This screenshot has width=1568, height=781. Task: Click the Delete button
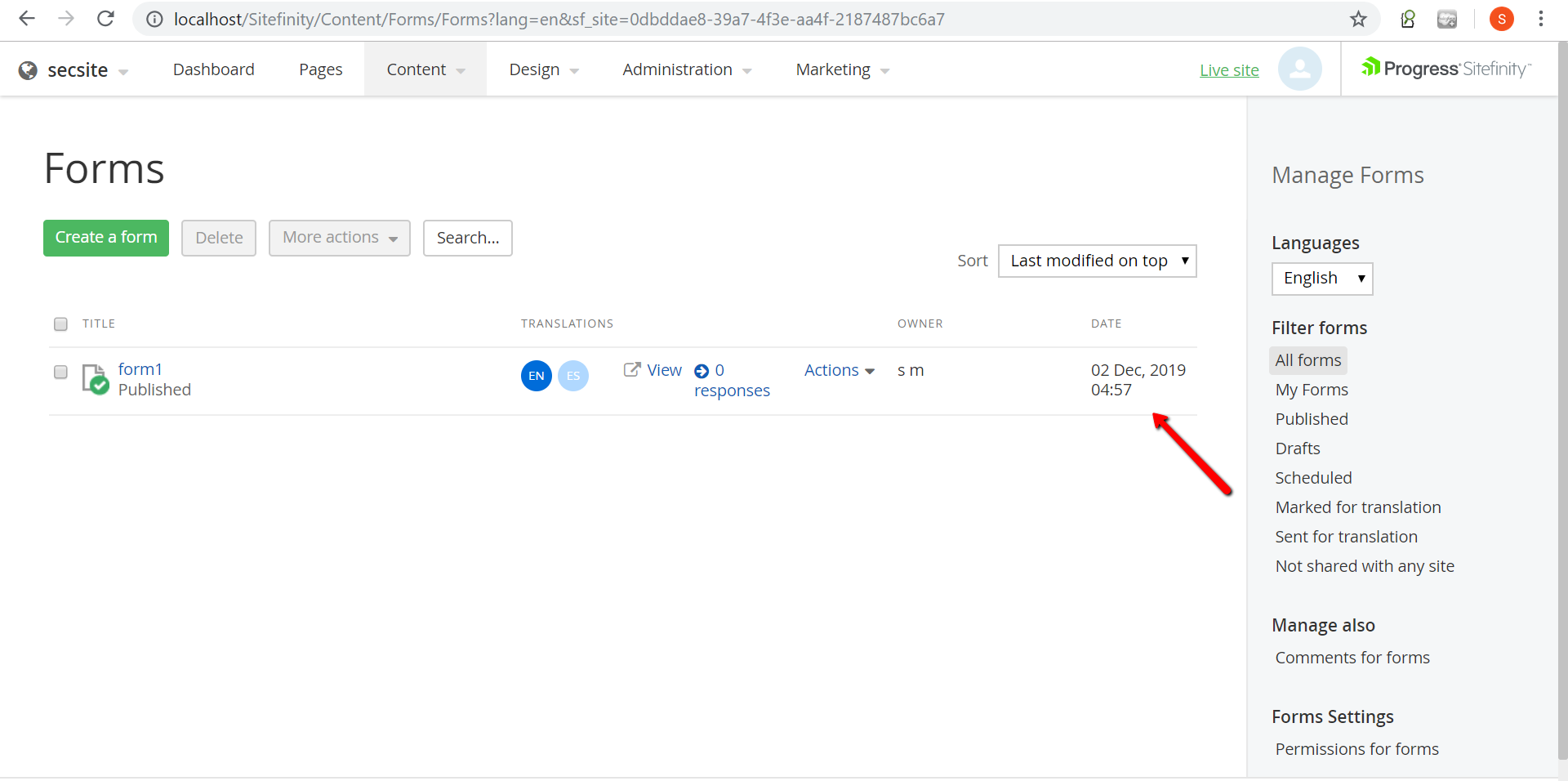click(x=219, y=238)
